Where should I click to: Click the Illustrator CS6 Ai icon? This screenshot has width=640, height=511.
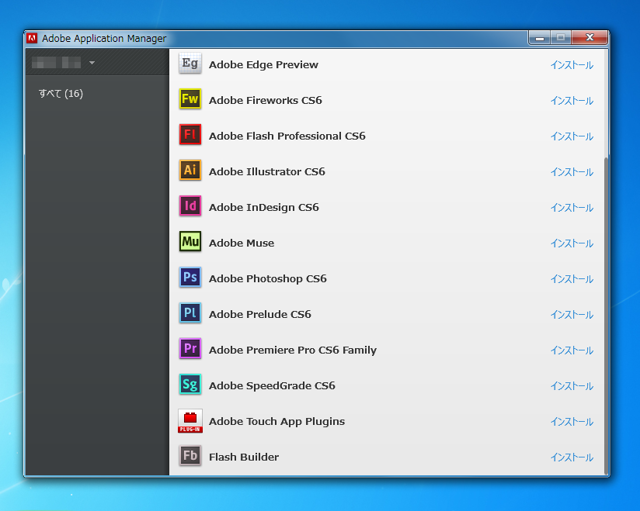(x=190, y=170)
